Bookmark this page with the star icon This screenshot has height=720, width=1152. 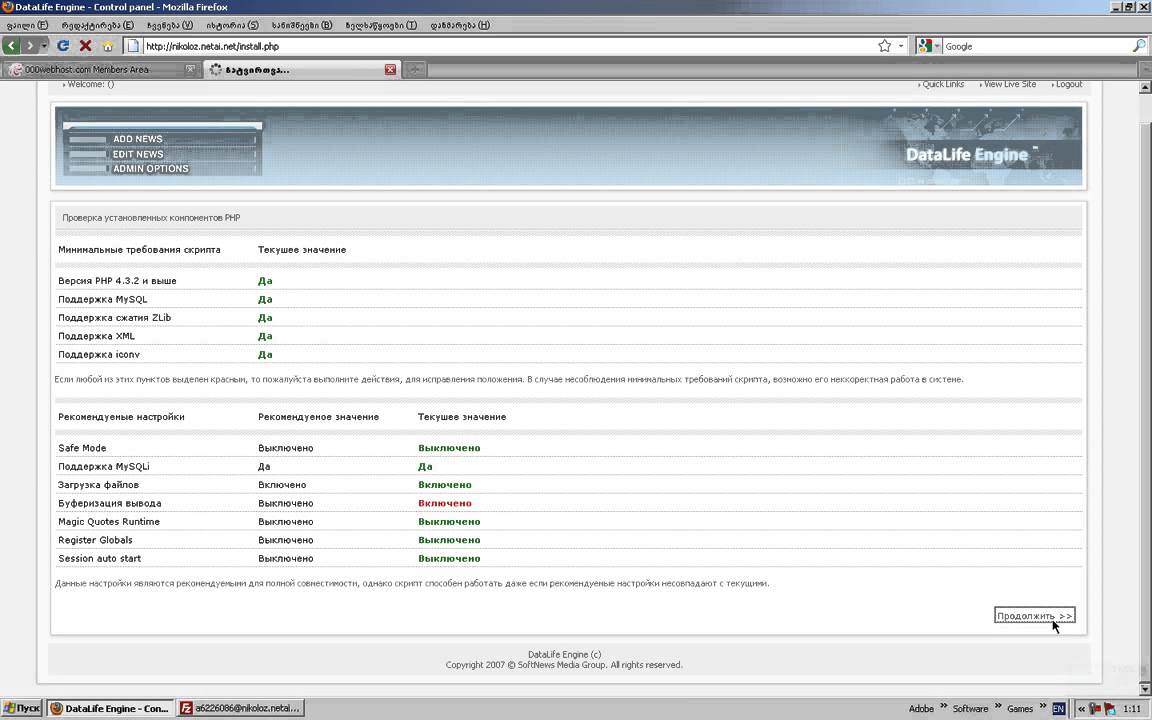(885, 46)
